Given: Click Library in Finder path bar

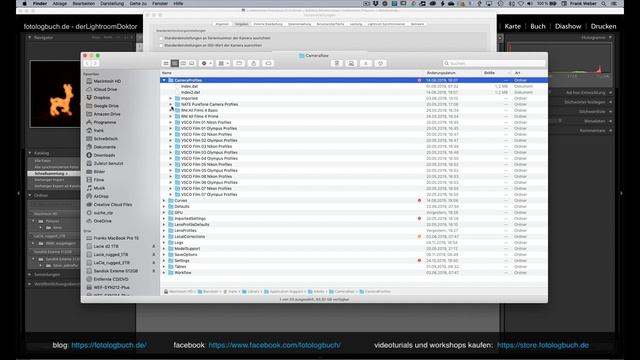Looking at the screenshot, I should click(250, 292).
